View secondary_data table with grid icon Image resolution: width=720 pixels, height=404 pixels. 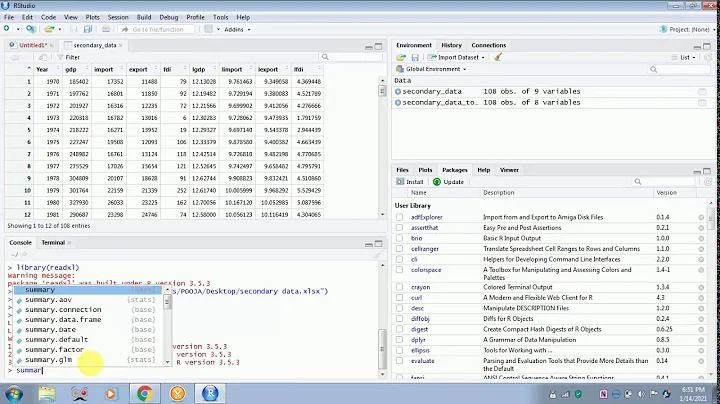pos(702,91)
